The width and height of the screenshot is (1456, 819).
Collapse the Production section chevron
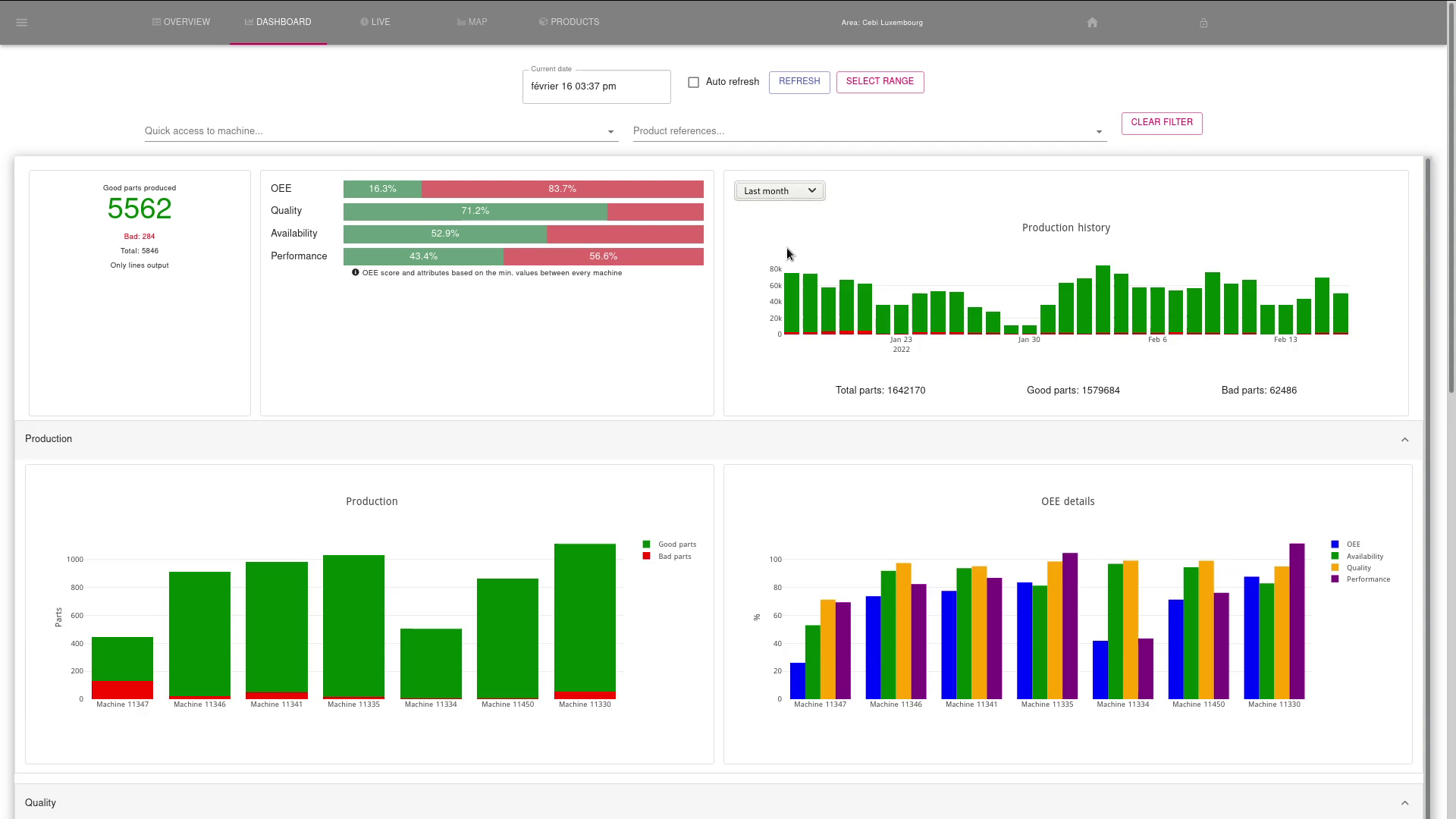[x=1404, y=440]
